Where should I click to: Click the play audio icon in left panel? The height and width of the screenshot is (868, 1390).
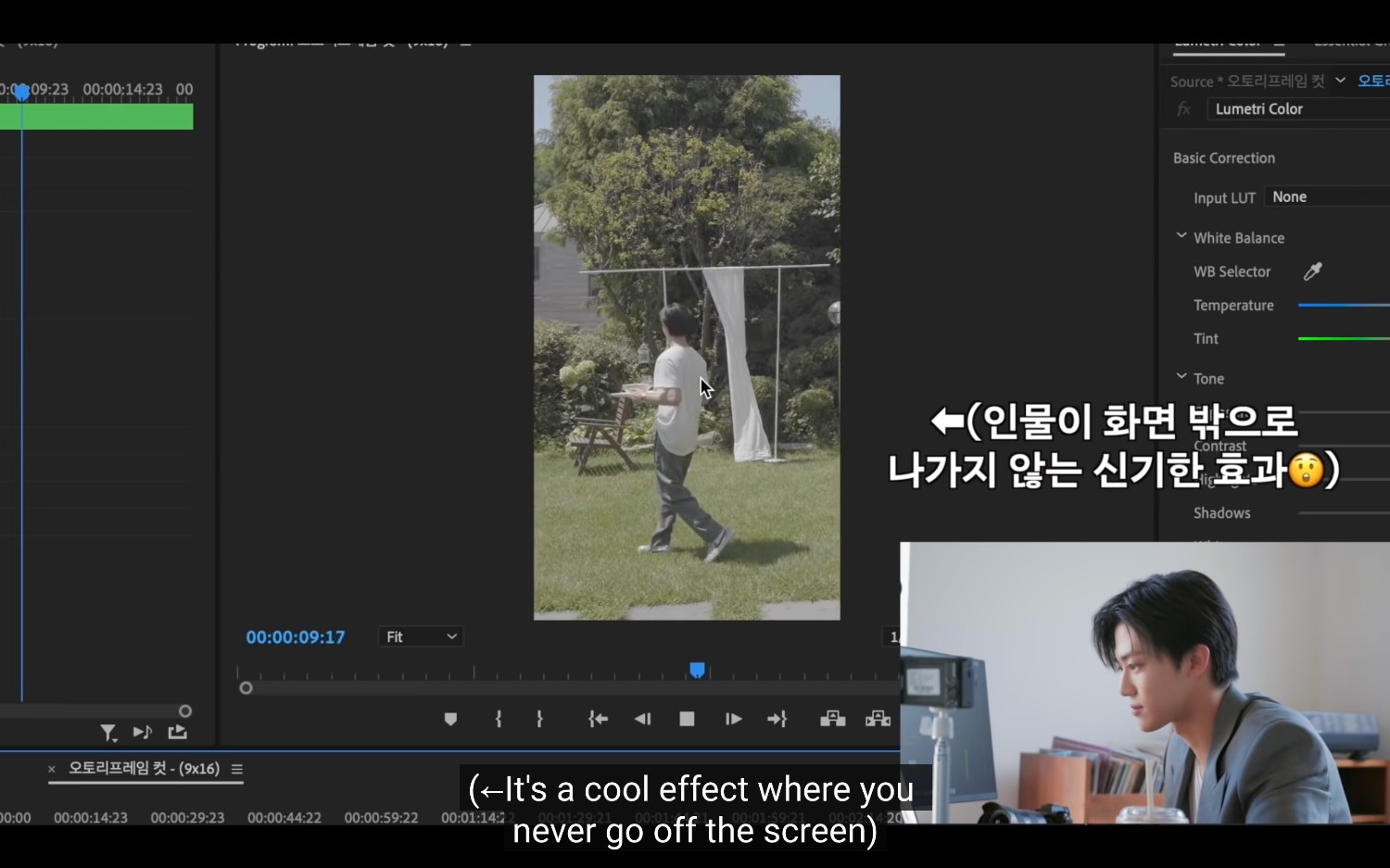click(x=142, y=732)
